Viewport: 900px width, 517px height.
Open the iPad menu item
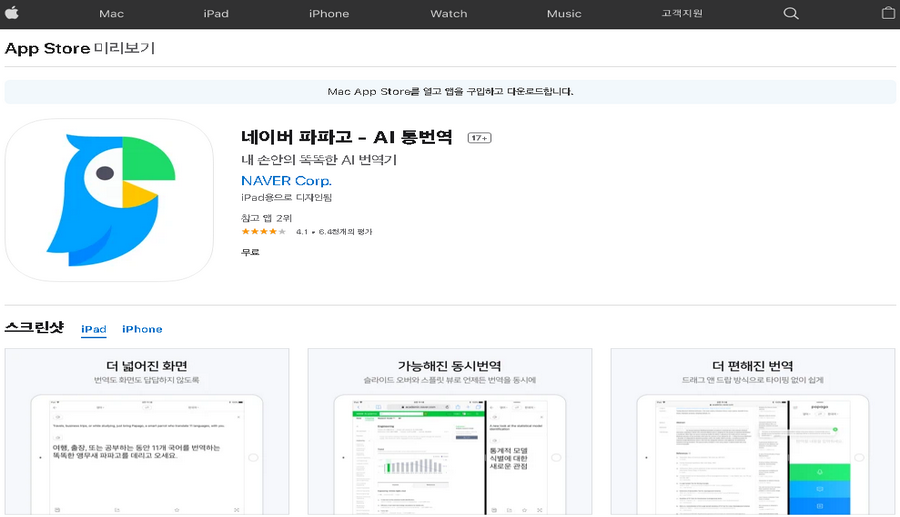pyautogui.click(x=216, y=14)
